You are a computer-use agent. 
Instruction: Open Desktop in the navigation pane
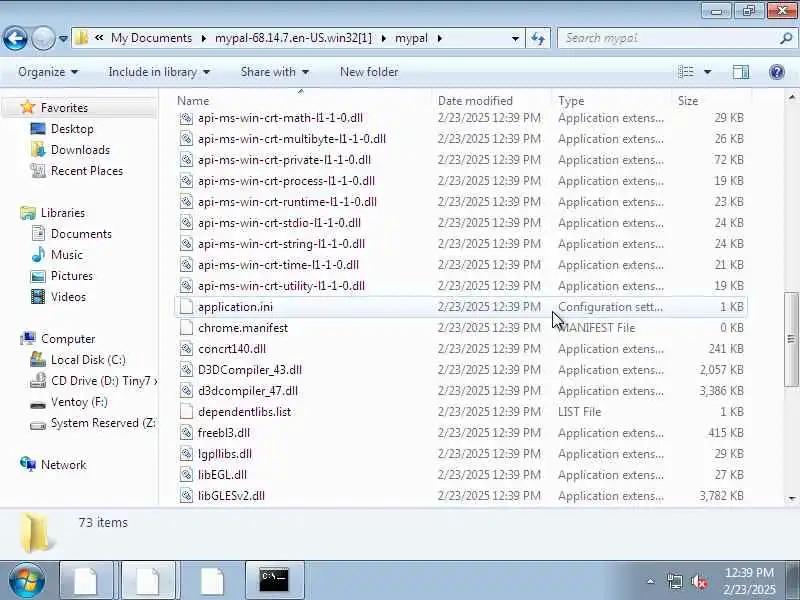click(72, 129)
